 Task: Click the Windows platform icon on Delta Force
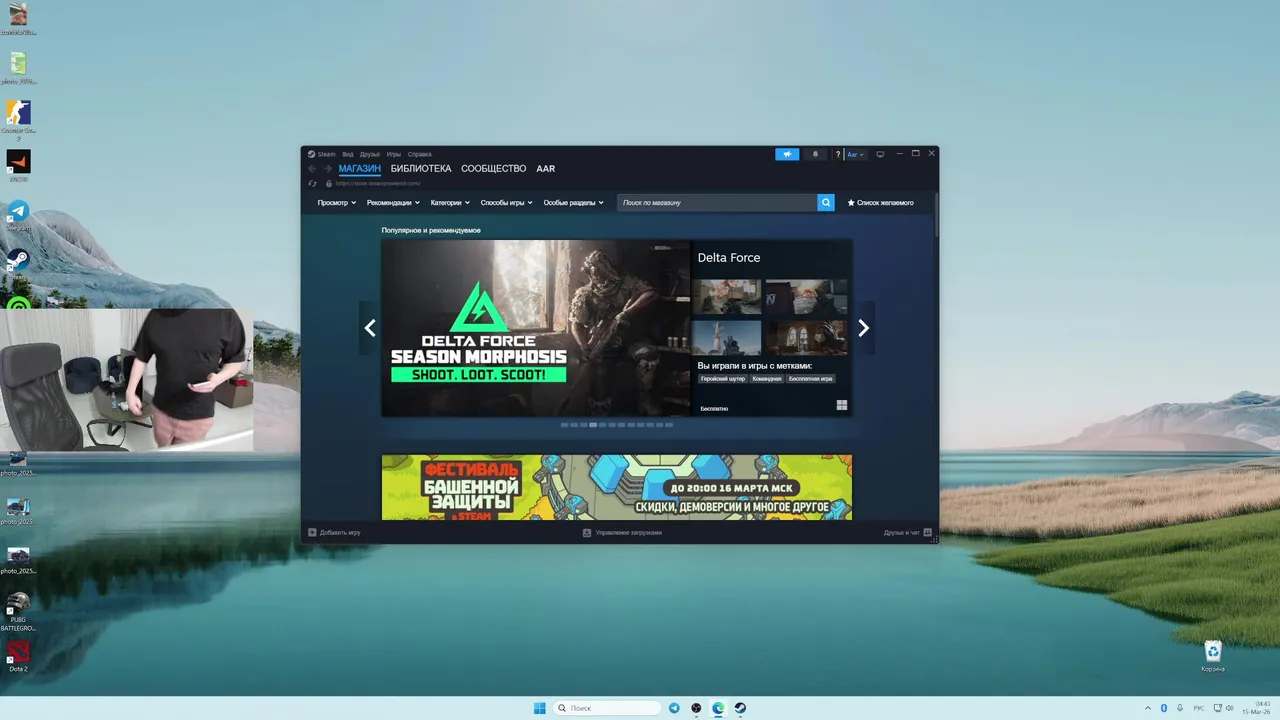[841, 405]
